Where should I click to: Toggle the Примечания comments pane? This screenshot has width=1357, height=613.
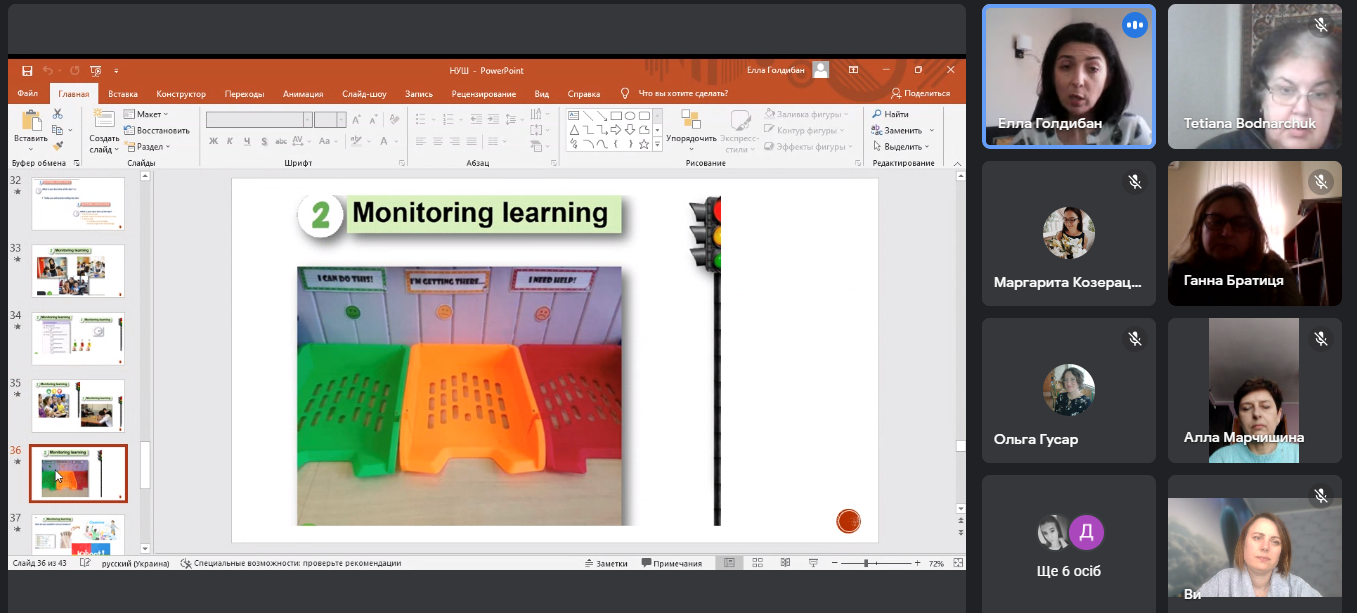click(671, 563)
